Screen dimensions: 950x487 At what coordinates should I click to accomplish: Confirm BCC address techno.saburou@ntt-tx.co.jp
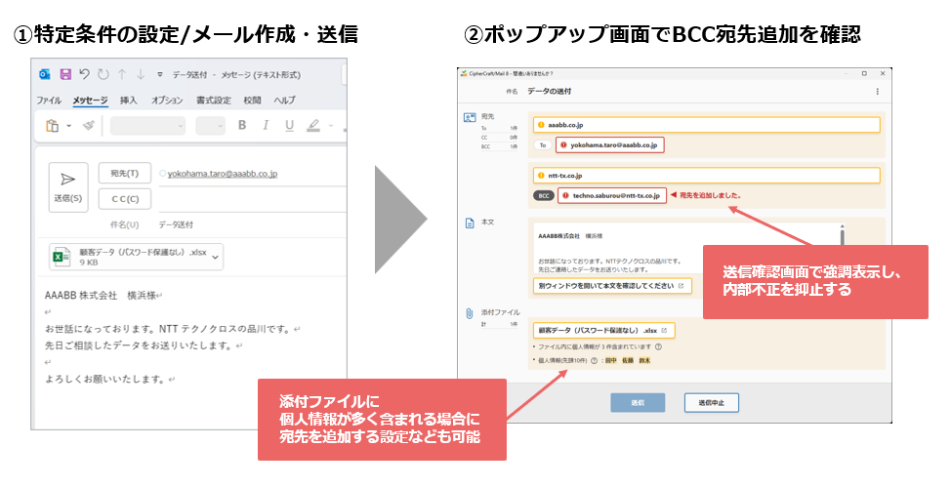611,196
